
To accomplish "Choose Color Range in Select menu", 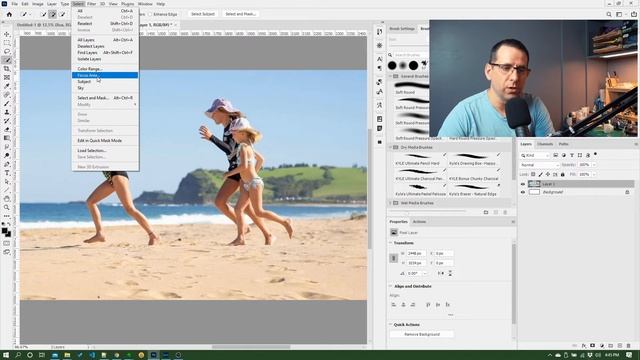I will 105,69.
